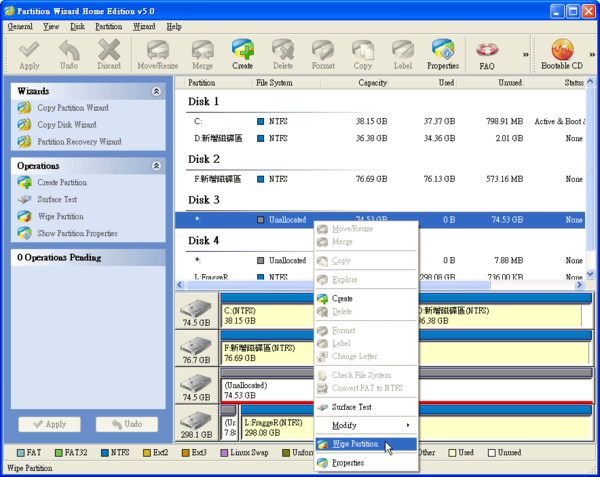The height and width of the screenshot is (477, 600).
Task: Click the NTFS legend color box
Action: (105, 453)
